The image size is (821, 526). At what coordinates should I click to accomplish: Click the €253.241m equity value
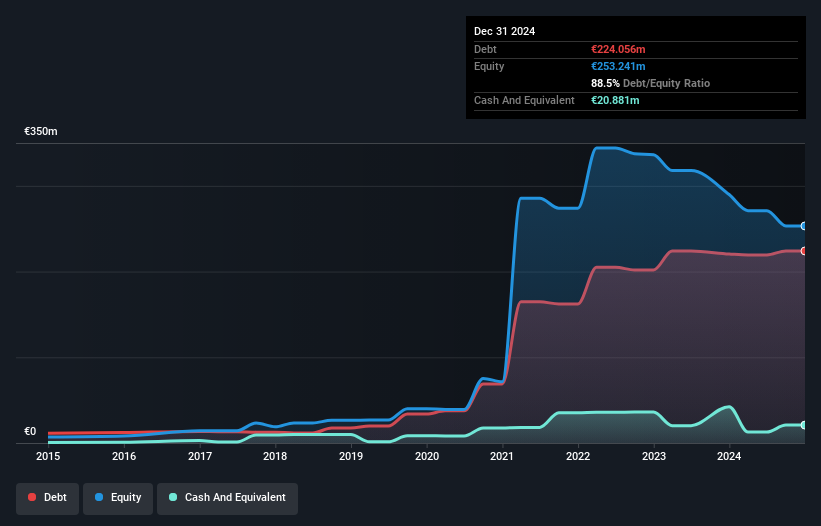[x=618, y=66]
